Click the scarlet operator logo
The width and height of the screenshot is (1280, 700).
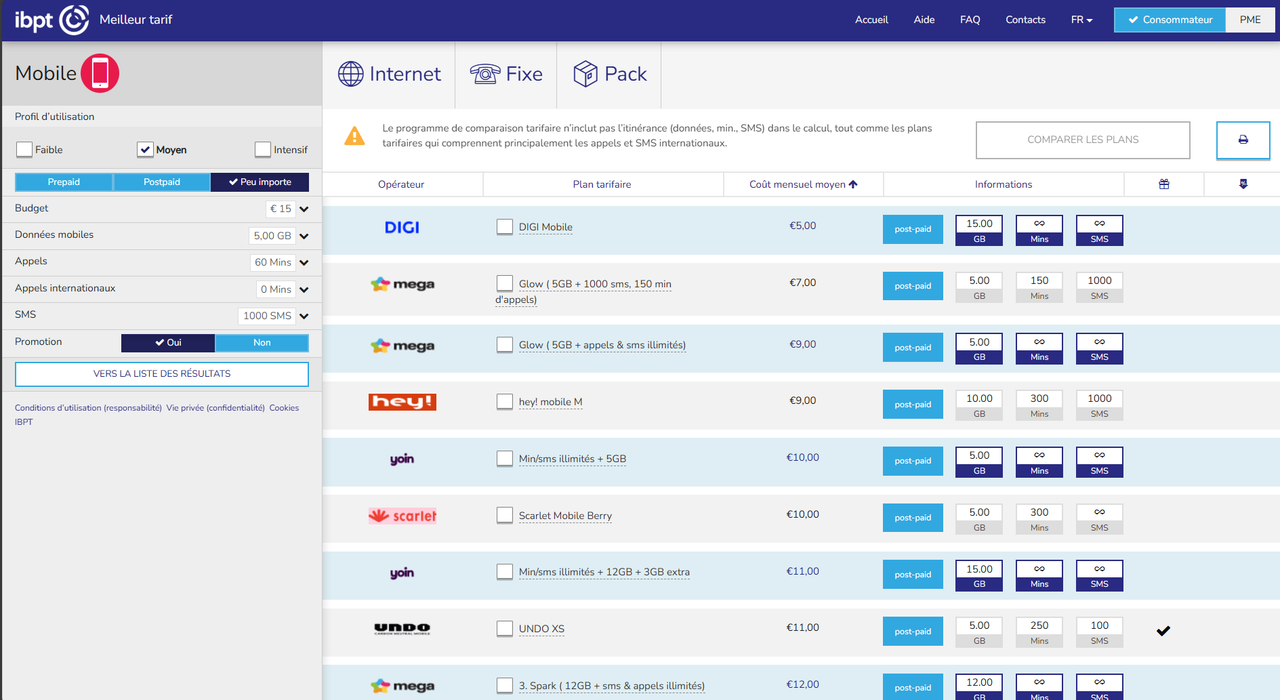click(402, 516)
